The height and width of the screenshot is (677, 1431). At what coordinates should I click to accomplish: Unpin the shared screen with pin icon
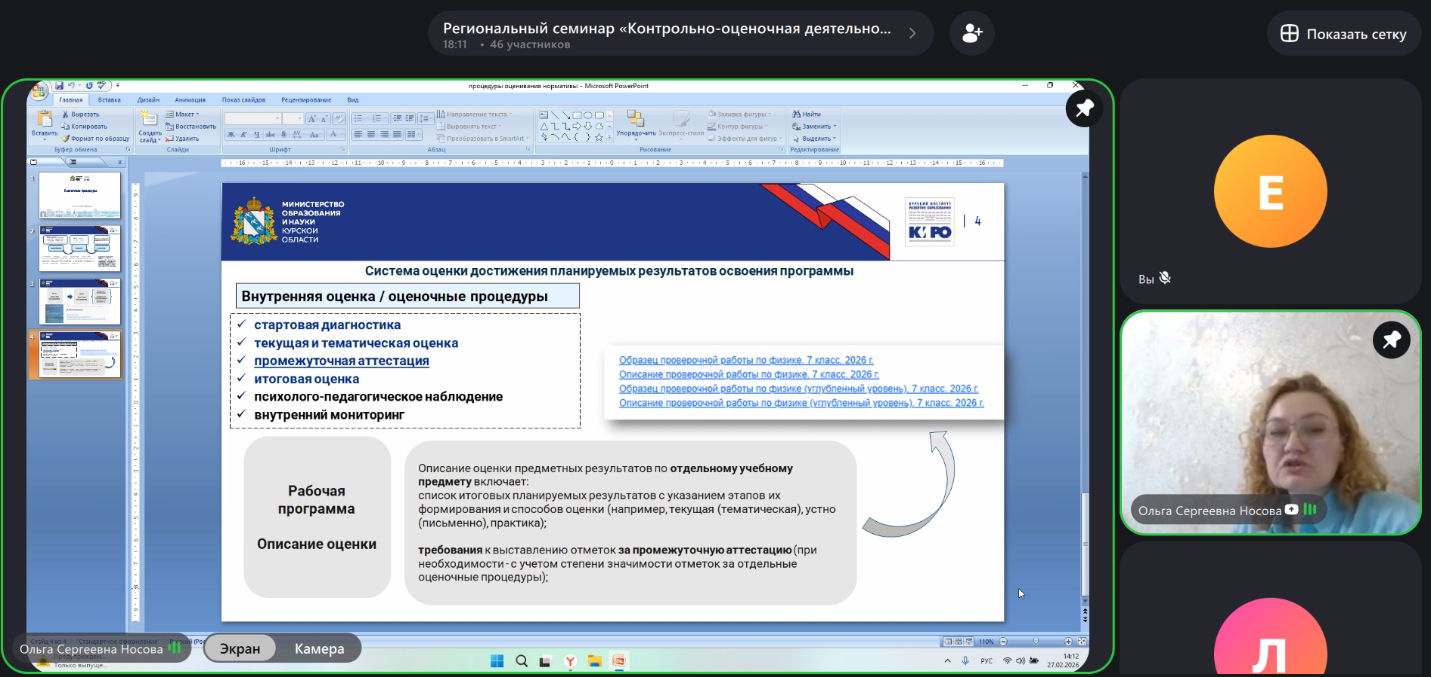[x=1084, y=108]
